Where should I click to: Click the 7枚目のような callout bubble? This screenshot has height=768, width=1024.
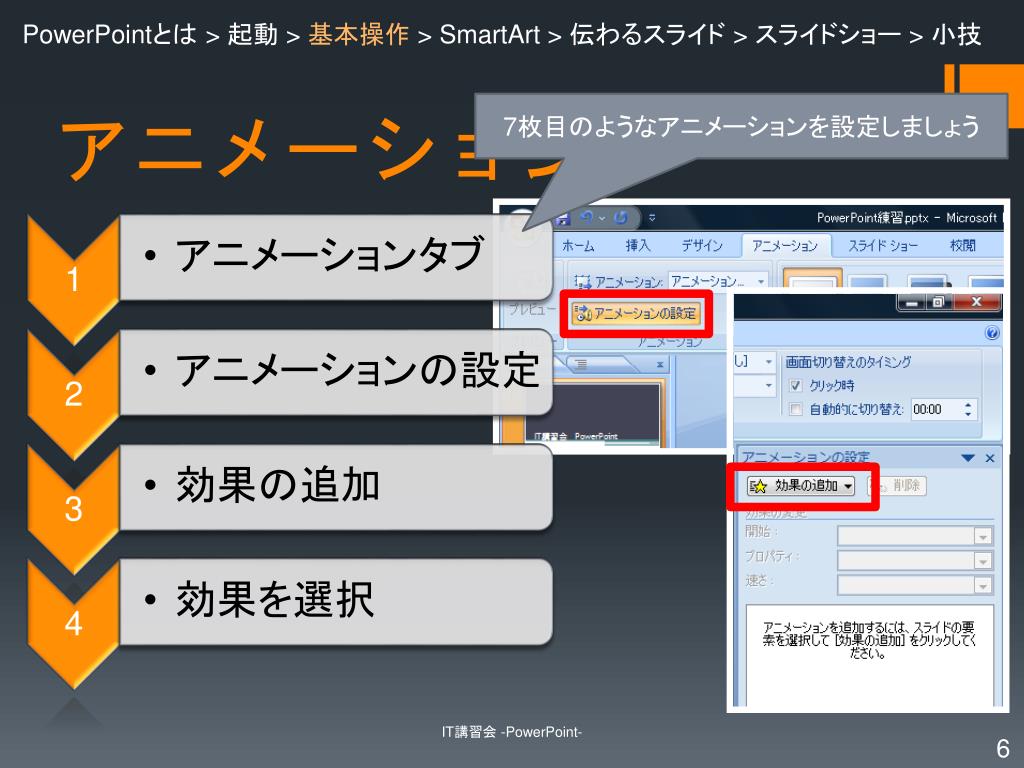point(741,125)
